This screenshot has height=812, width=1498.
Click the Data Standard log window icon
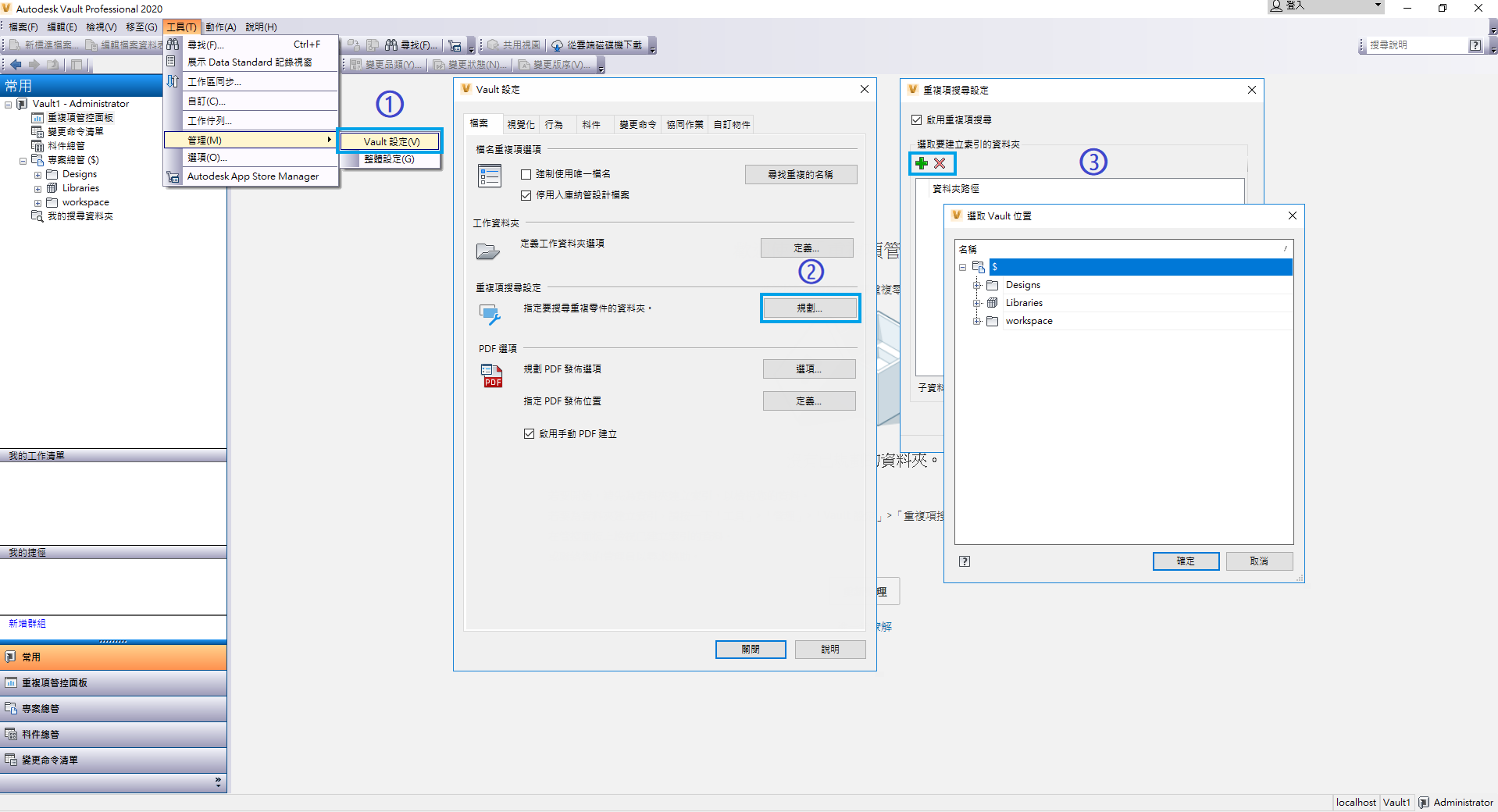[x=171, y=62]
